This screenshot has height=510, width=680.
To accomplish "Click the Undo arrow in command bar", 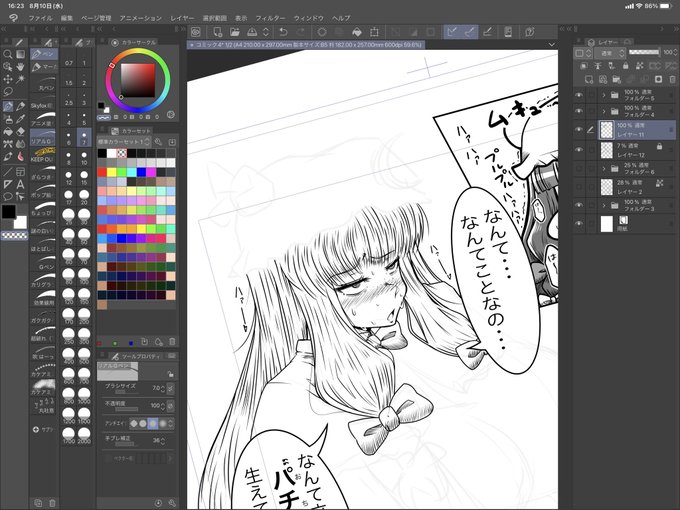I will (283, 32).
